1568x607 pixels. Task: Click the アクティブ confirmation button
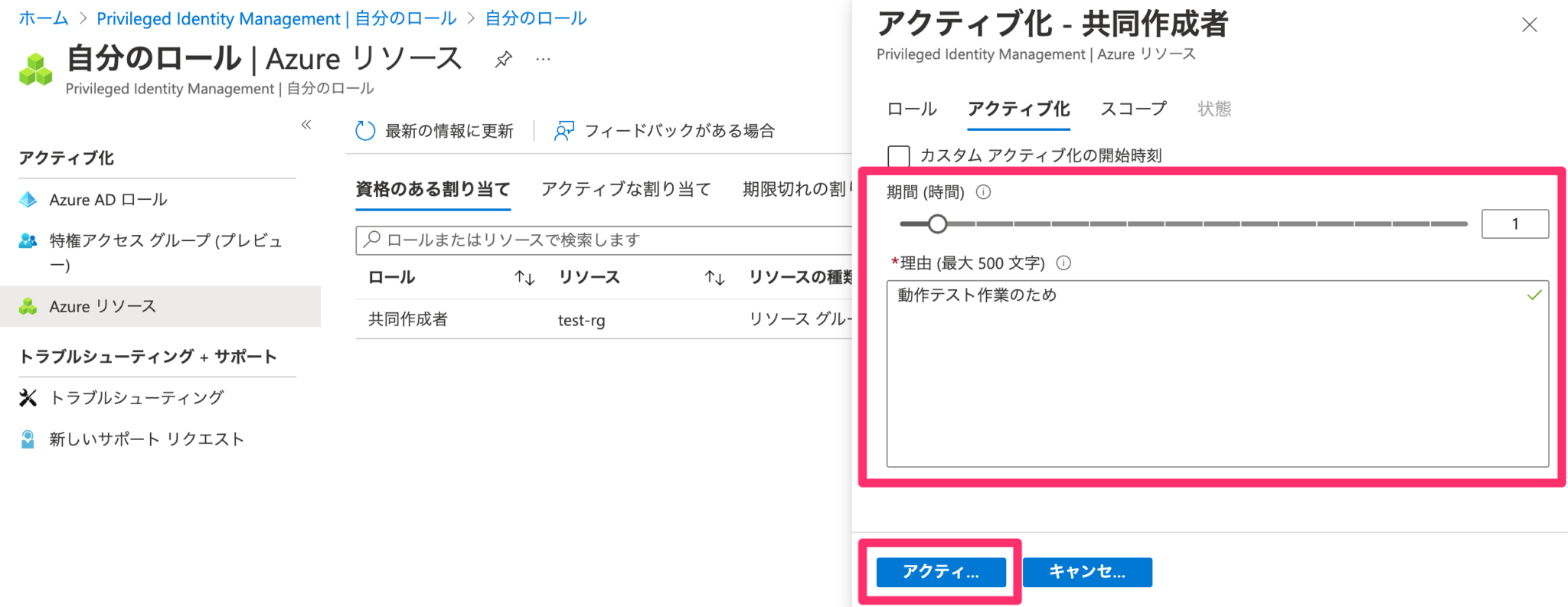[940, 571]
